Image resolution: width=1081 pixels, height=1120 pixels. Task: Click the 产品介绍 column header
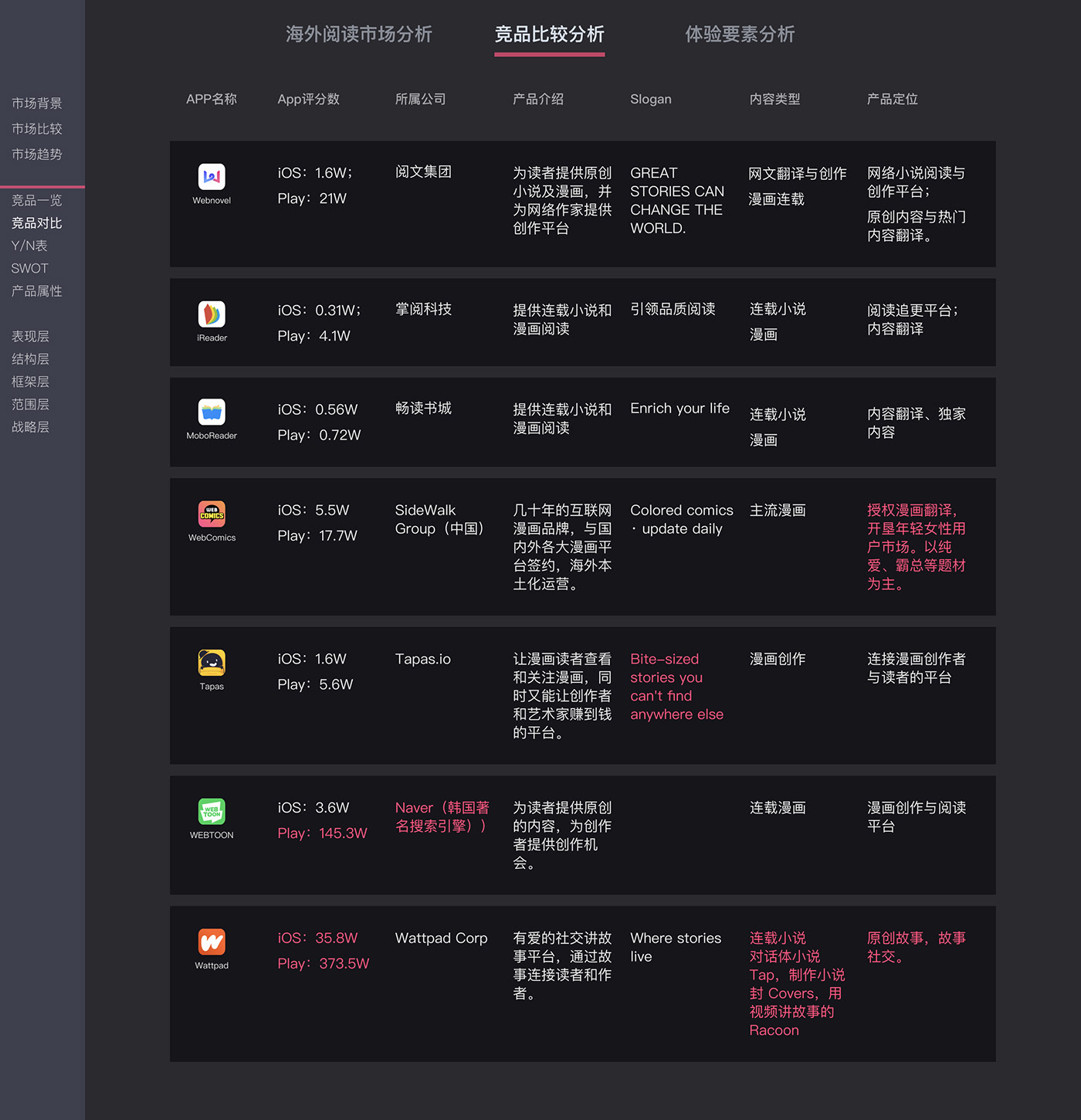coord(538,99)
